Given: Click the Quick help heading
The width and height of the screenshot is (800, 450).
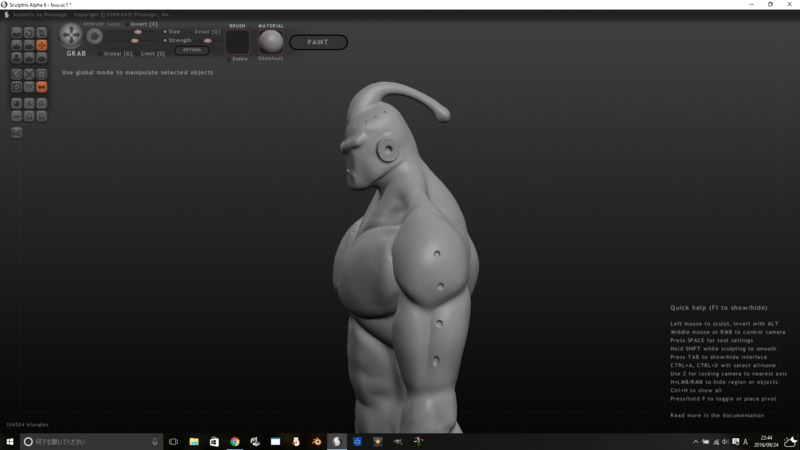Looking at the screenshot, I should tap(718, 308).
